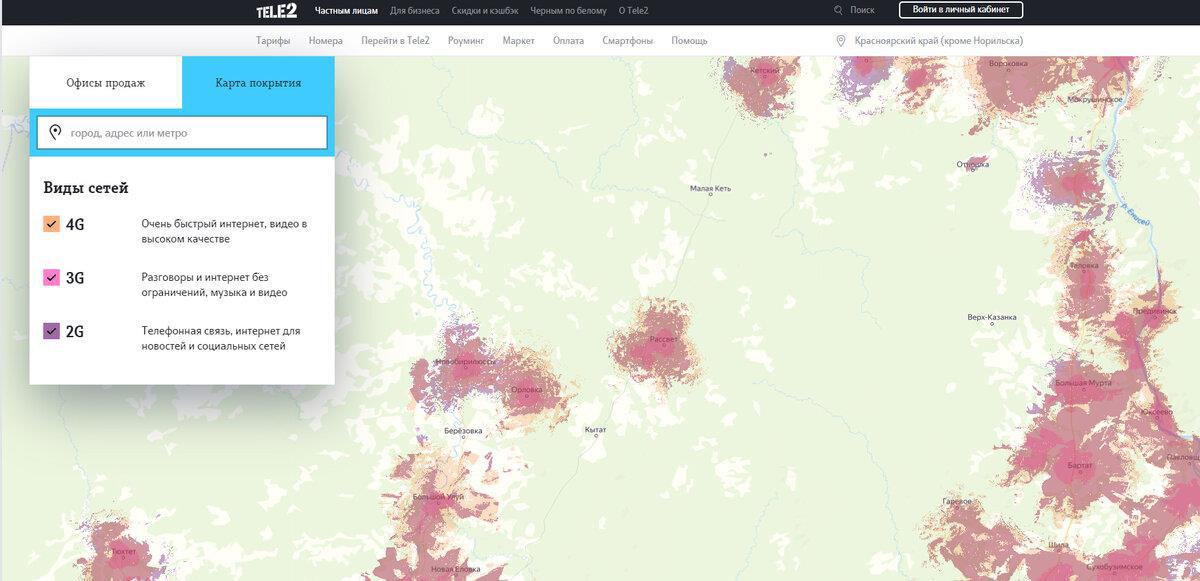Uncheck the 4G network checkbox
The width and height of the screenshot is (1200, 581).
52,224
